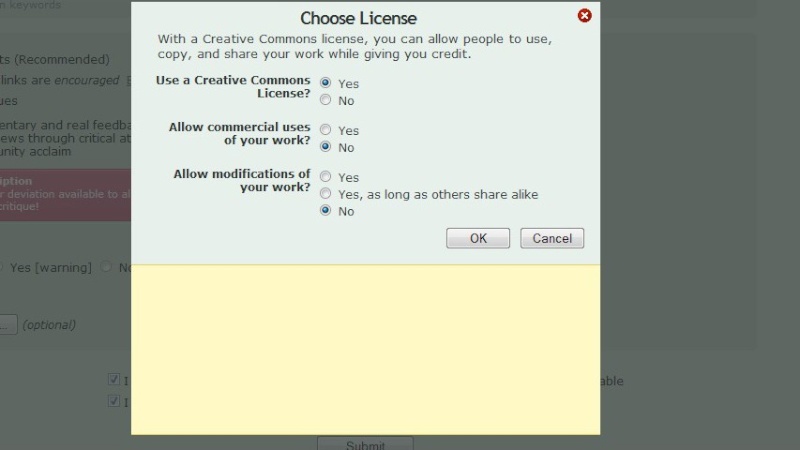Toggle the upper checkbox in background page
The height and width of the screenshot is (450, 800).
tap(114, 379)
